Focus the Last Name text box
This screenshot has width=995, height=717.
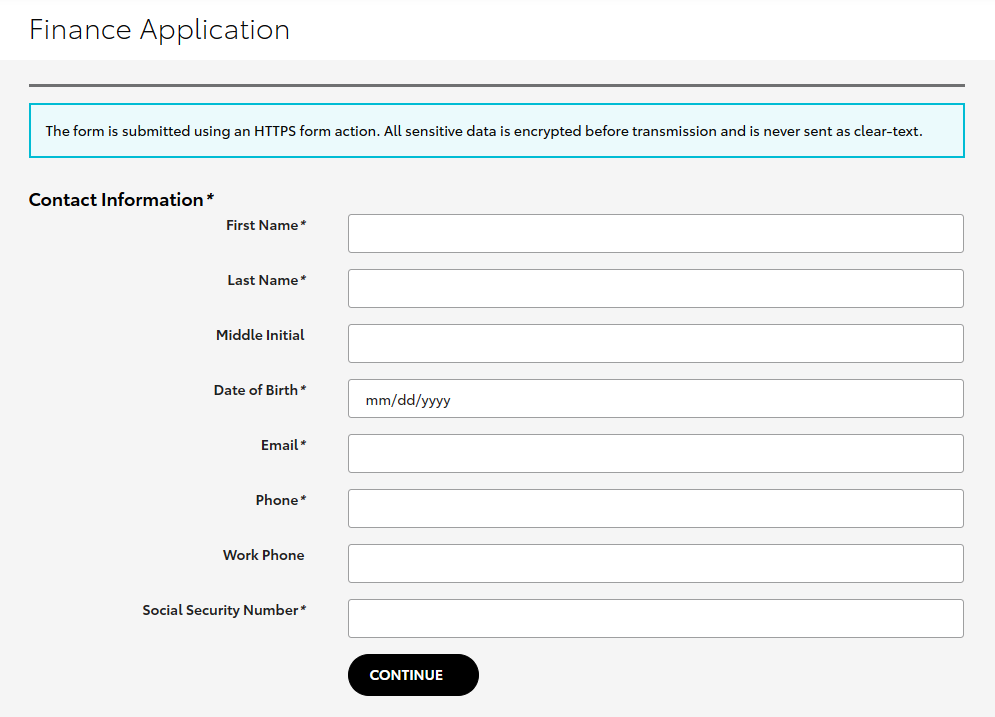656,289
